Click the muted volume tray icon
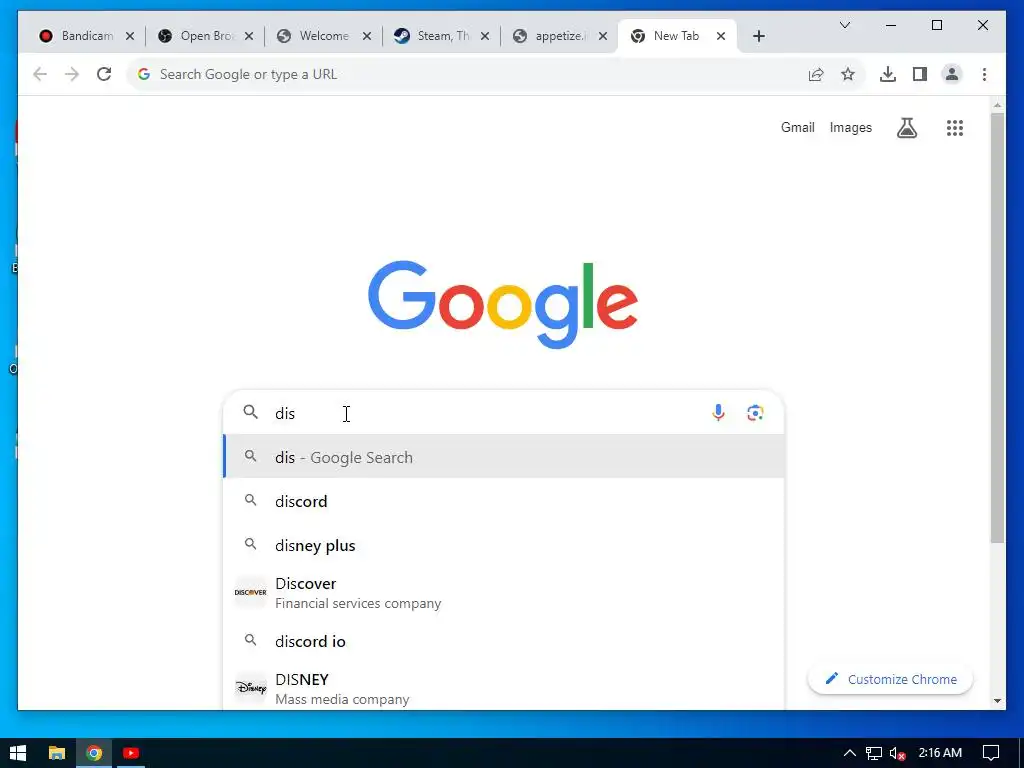The width and height of the screenshot is (1024, 768). [x=897, y=754]
